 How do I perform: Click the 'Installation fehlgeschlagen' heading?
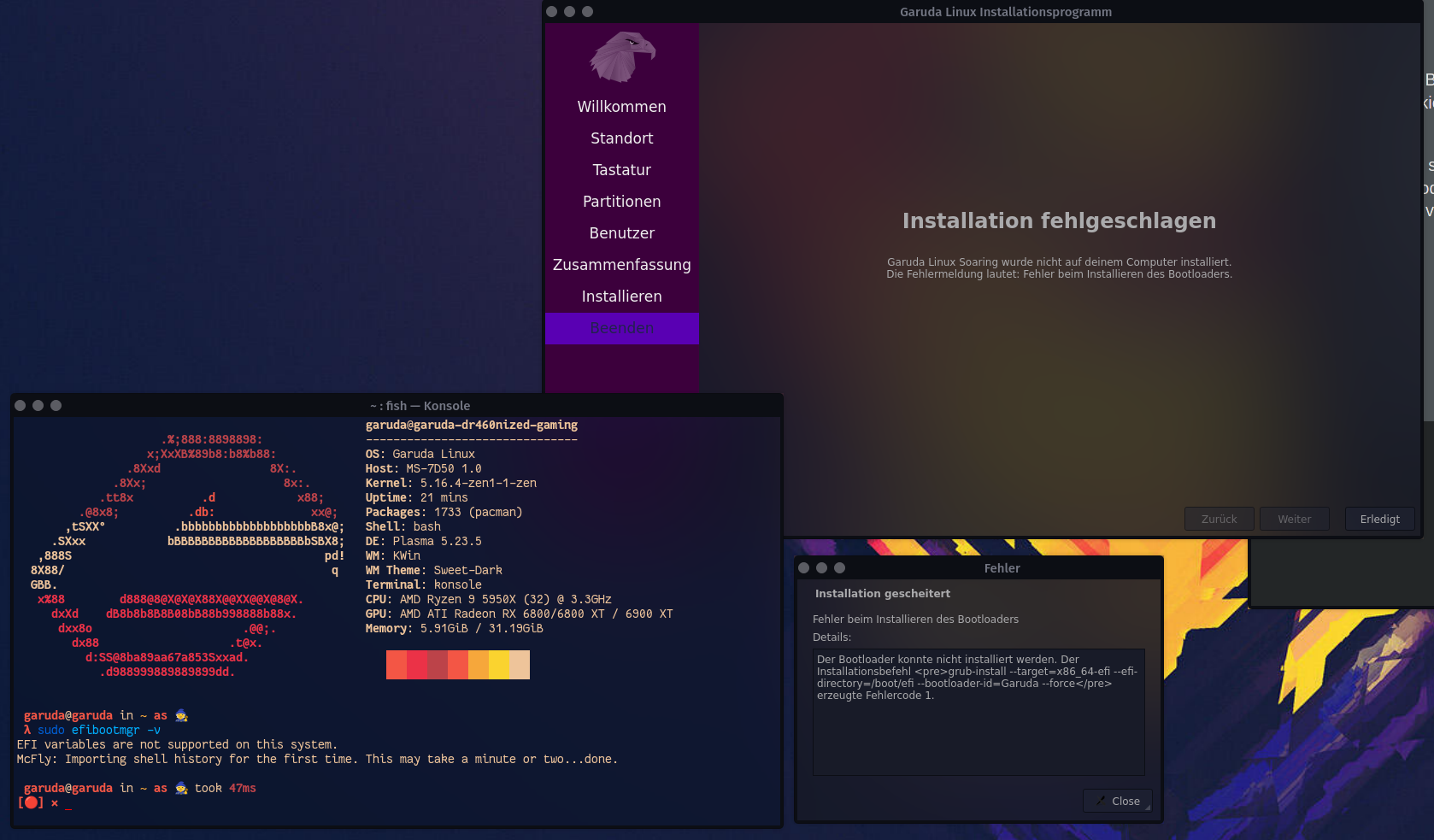[x=1059, y=221]
